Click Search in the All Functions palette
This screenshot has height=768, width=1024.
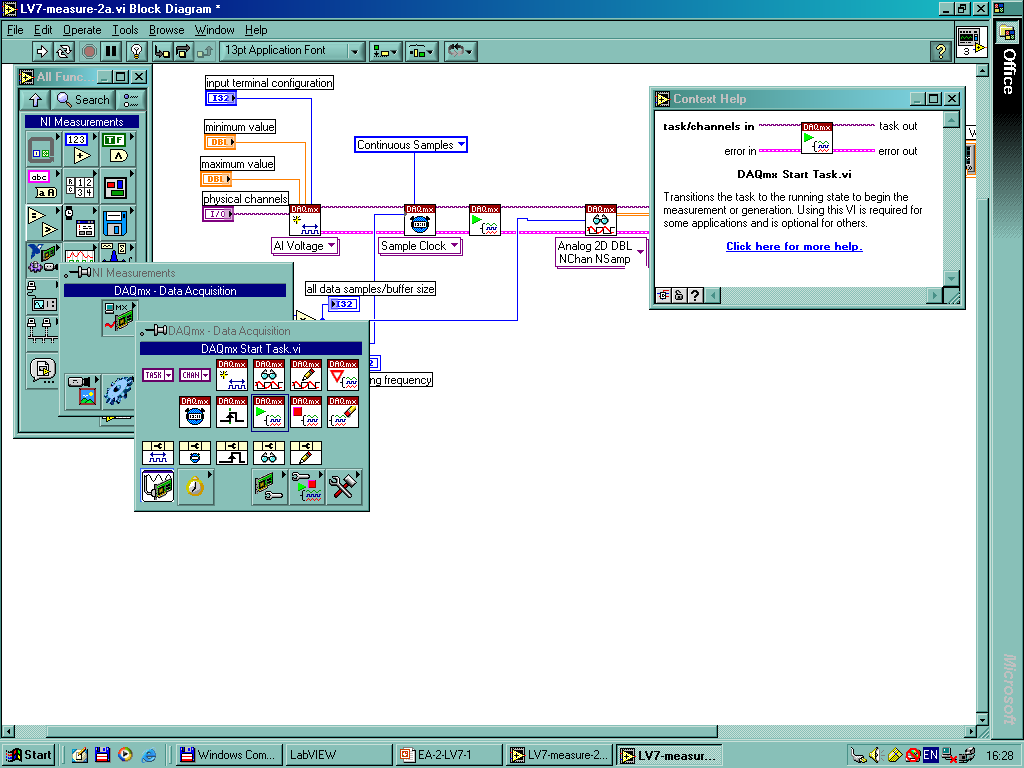[x=83, y=100]
